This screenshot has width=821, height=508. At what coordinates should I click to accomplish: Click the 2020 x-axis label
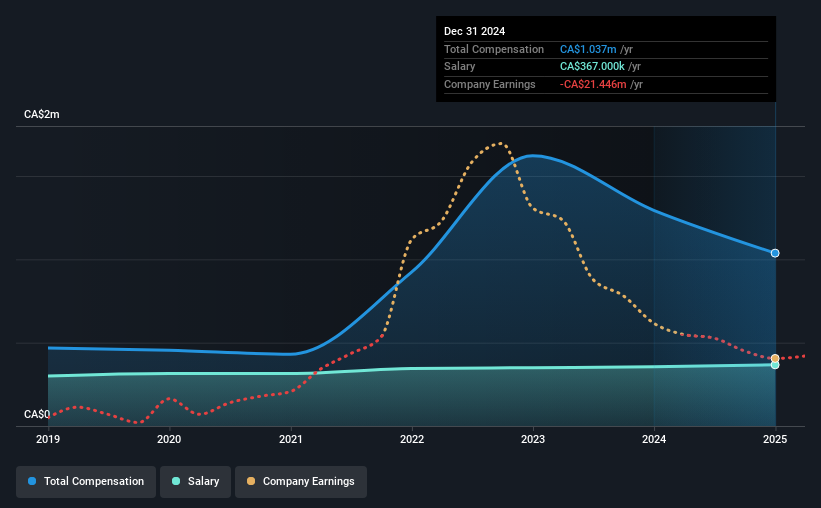169,439
